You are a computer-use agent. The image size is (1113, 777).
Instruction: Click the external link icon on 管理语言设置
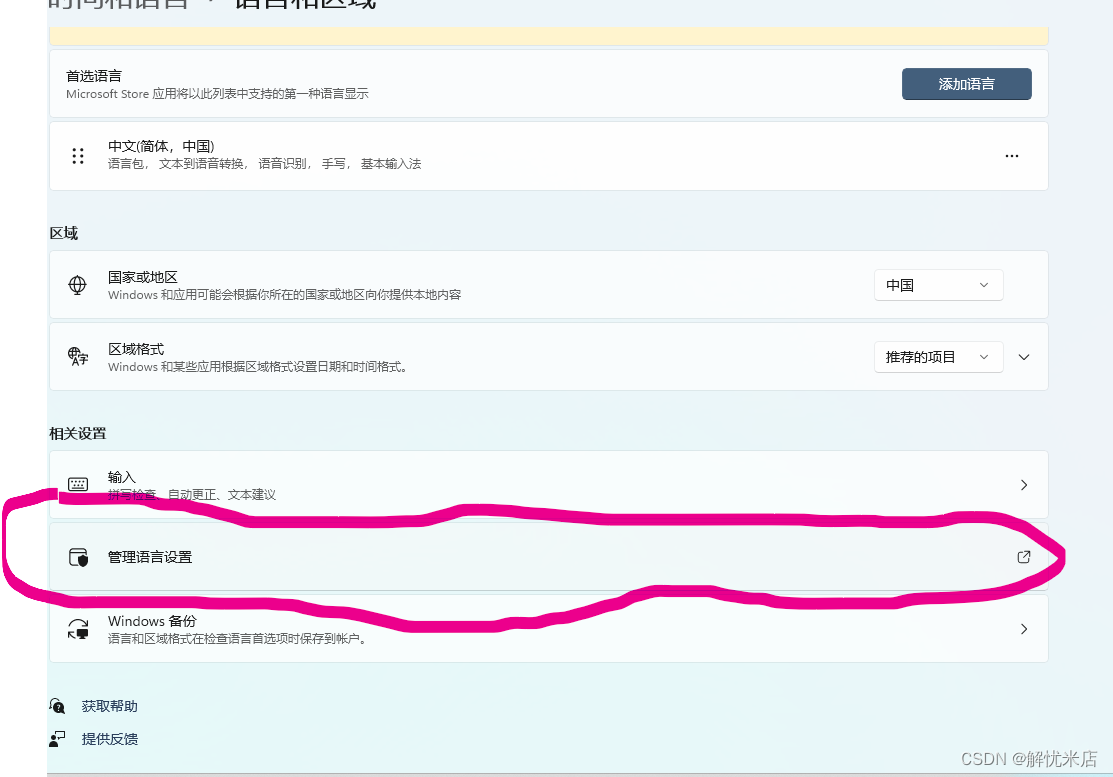[1023, 557]
